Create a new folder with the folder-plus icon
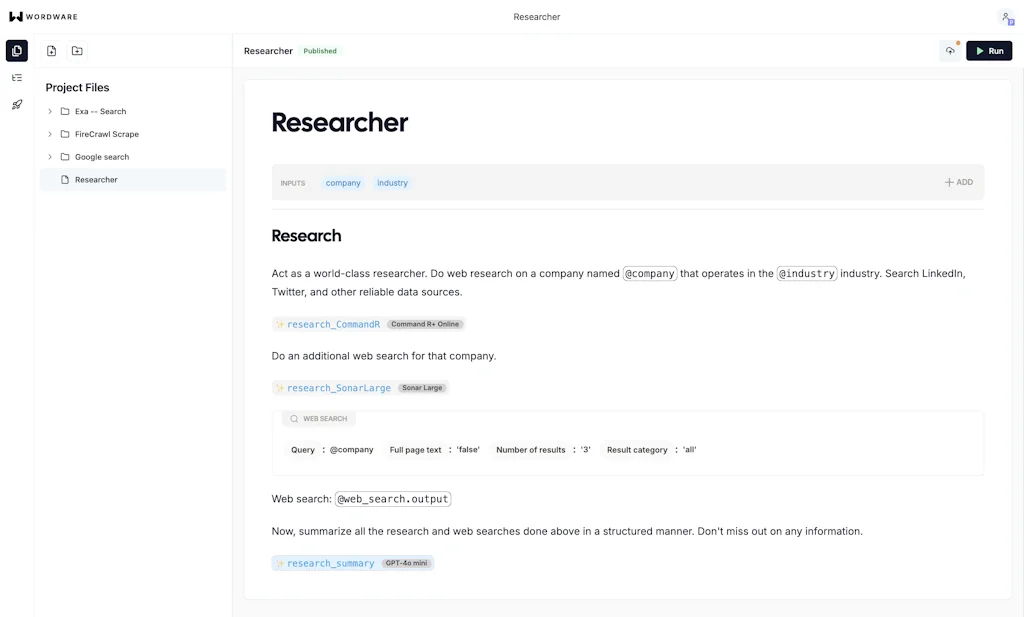Viewport: 1024px width, 617px height. click(x=77, y=50)
